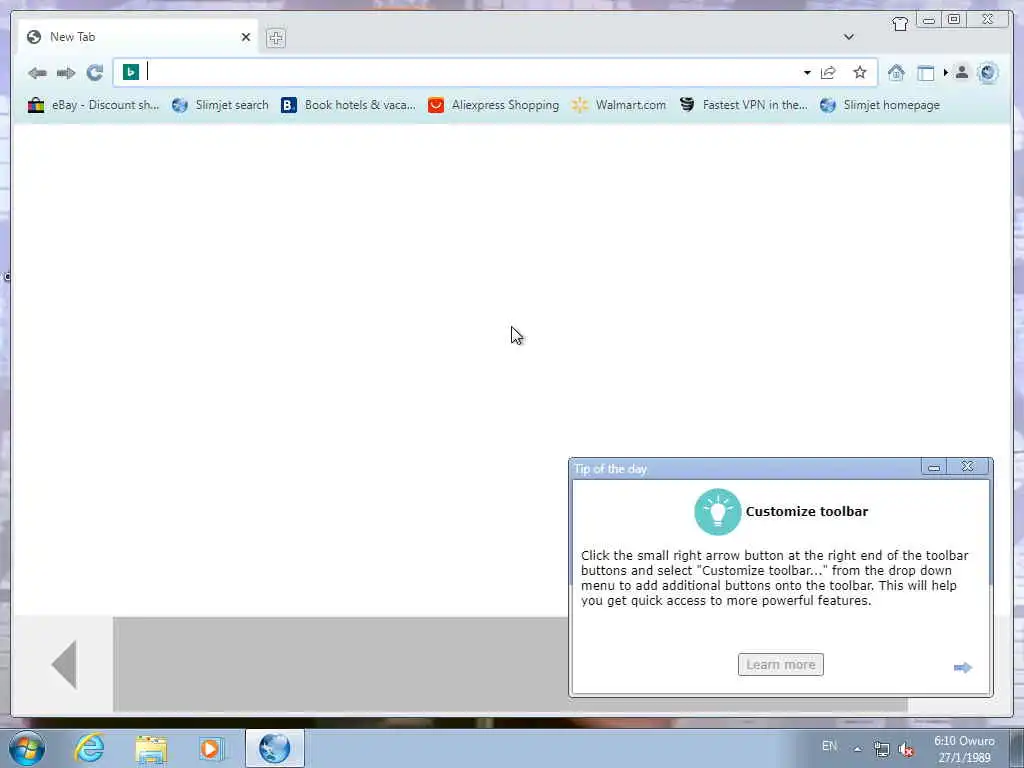
Task: Close the Slimjet browser window
Action: pos(988,20)
